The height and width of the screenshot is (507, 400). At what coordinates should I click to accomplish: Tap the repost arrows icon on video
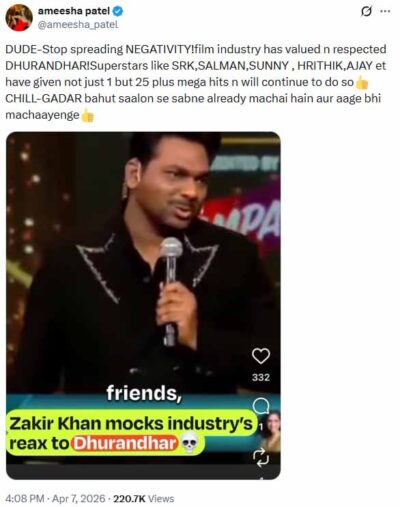pyautogui.click(x=261, y=457)
